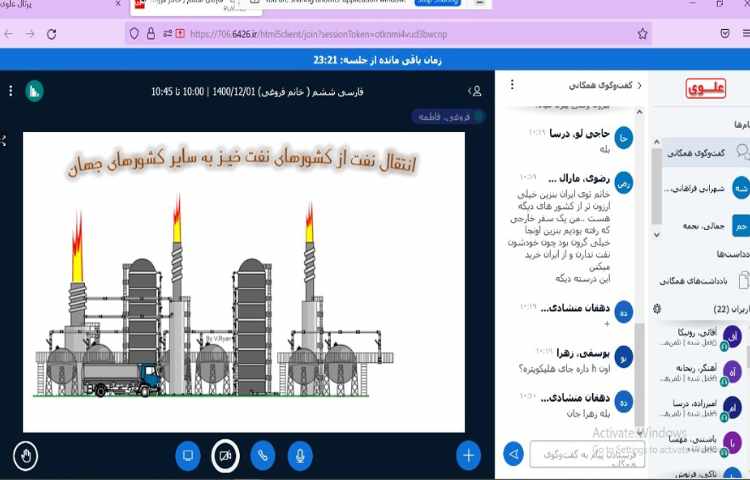Open browser hamburger menu
750x480 pixels.
pos(746,33)
